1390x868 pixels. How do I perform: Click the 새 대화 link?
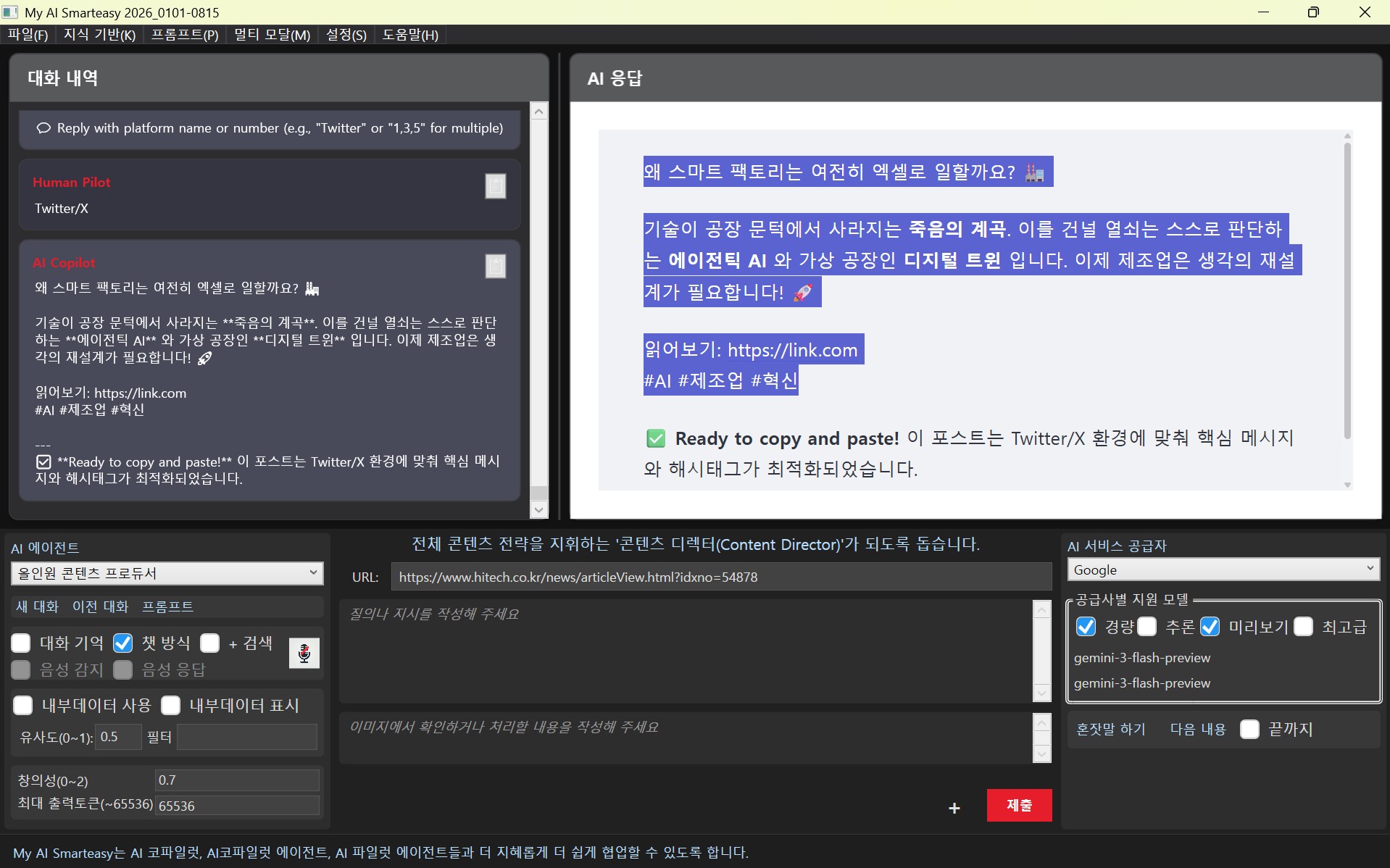point(37,606)
